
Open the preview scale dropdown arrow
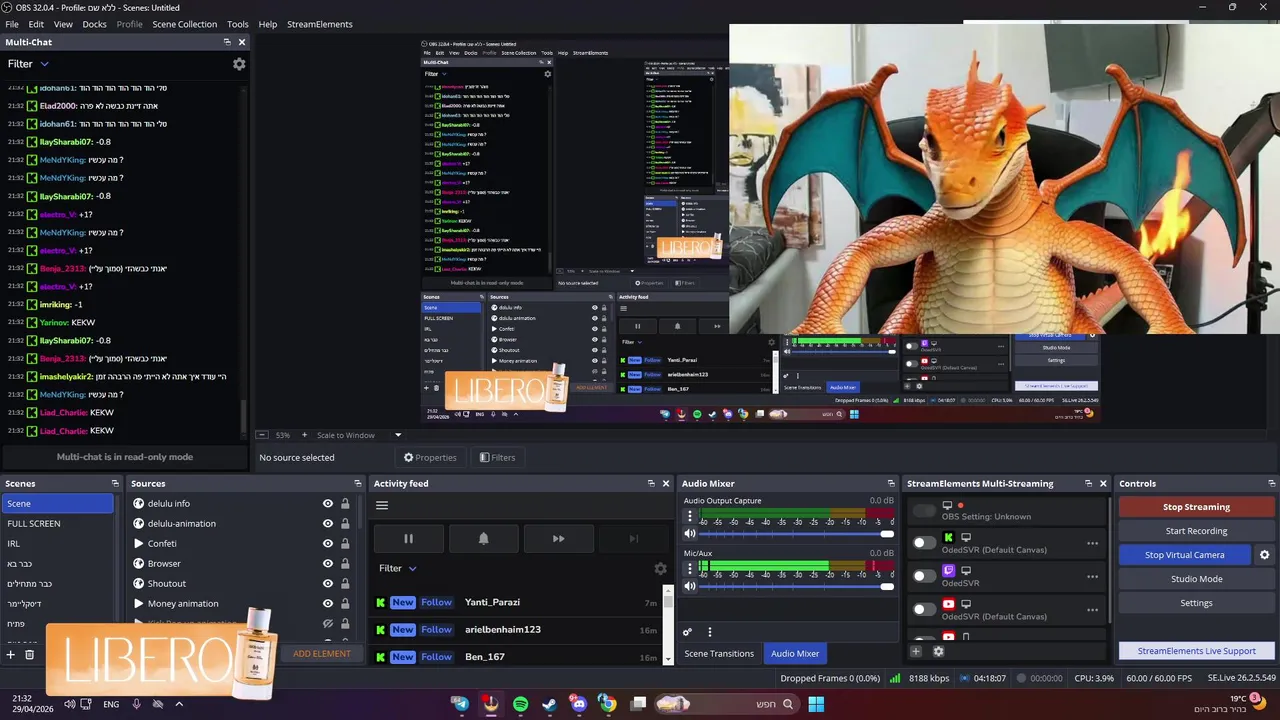[397, 435]
